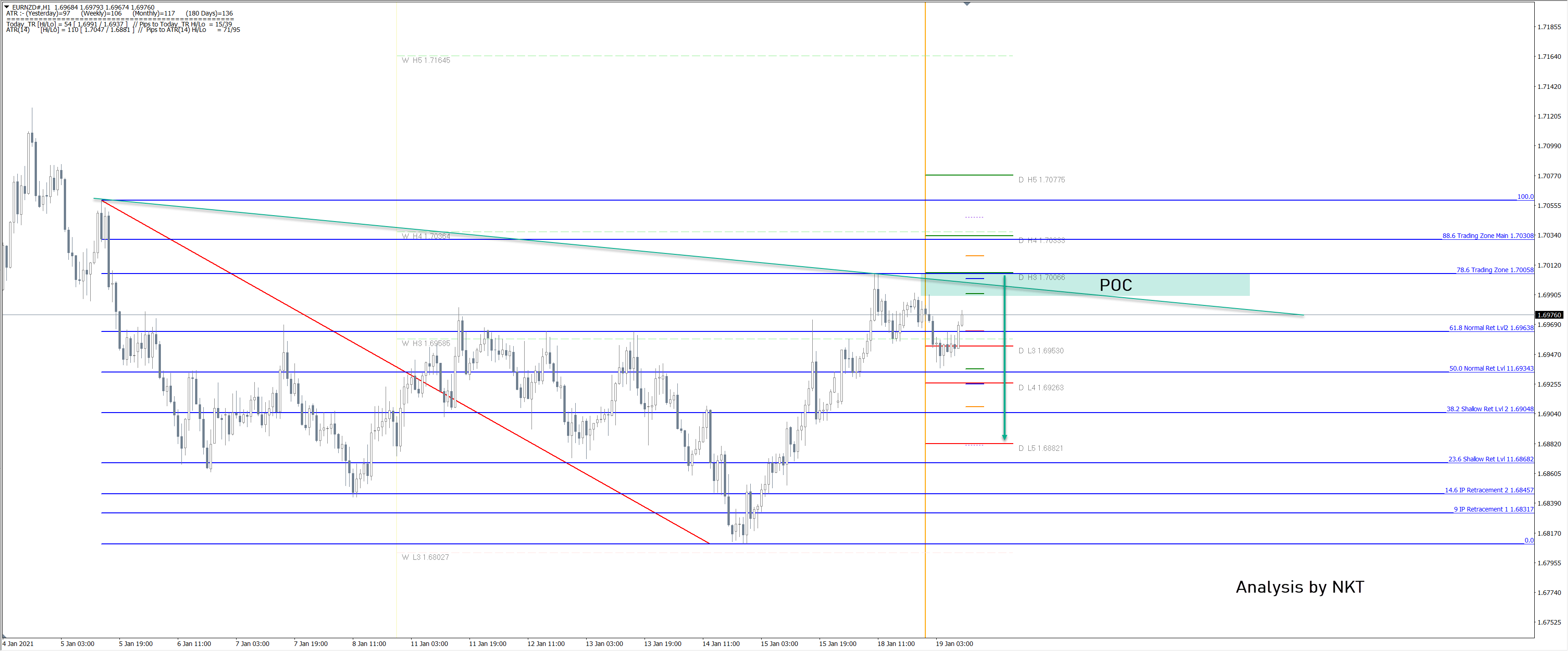This screenshot has height=651, width=1568.
Task: Click the D L4 1.69263 pivot label
Action: (x=1041, y=387)
